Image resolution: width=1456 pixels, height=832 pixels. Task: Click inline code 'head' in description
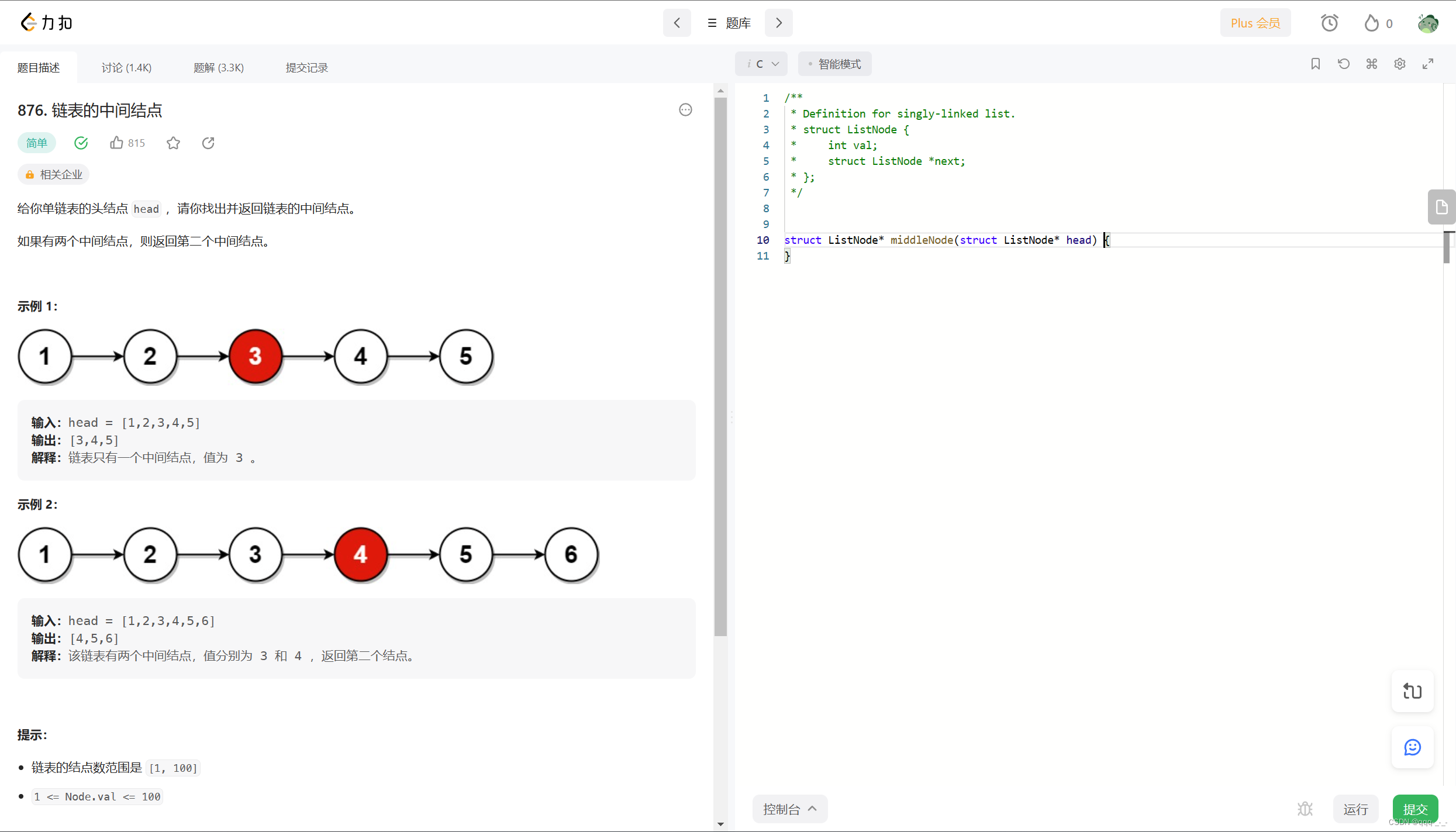point(146,209)
